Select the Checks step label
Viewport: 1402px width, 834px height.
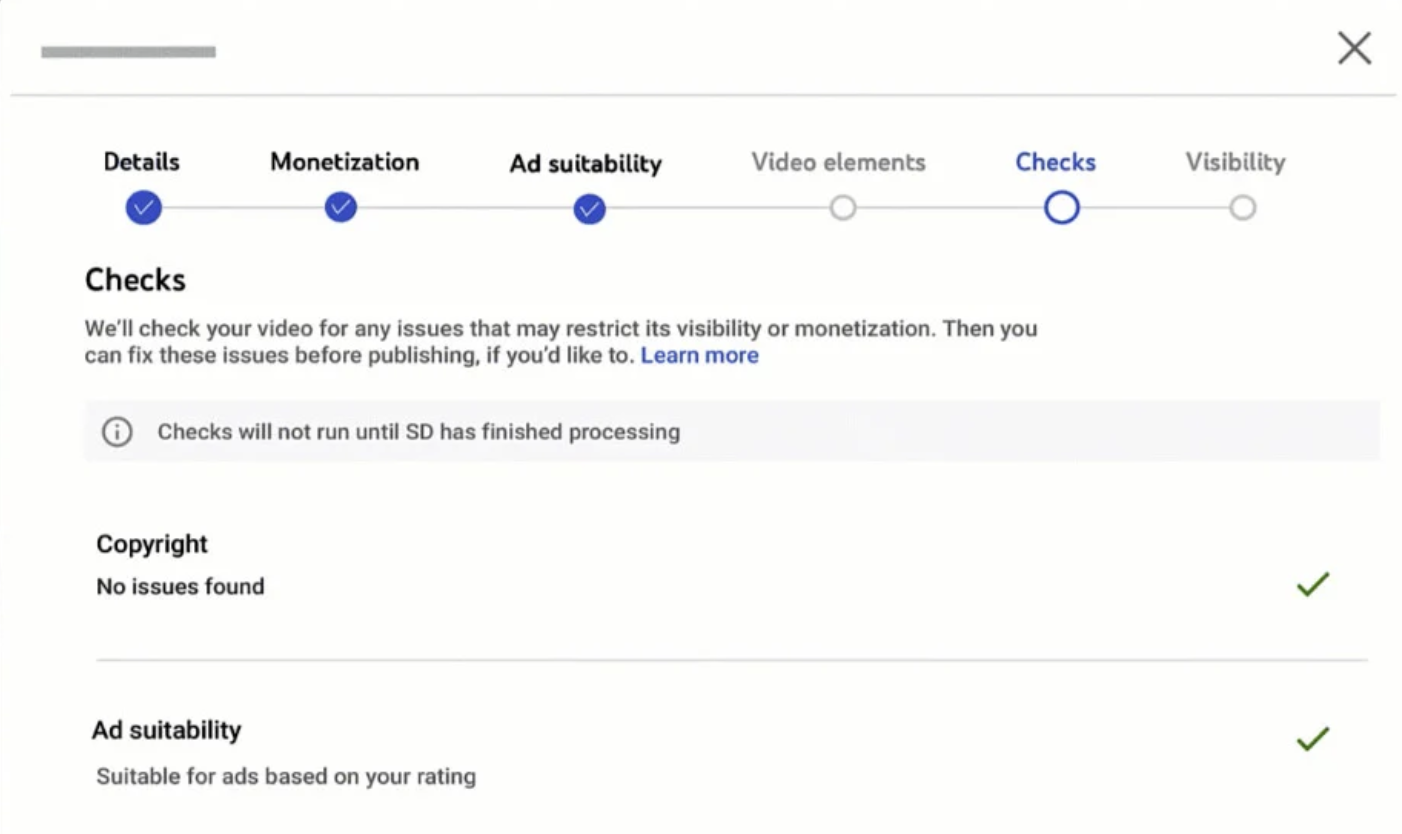coord(1055,162)
